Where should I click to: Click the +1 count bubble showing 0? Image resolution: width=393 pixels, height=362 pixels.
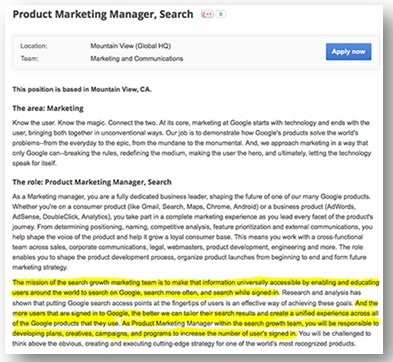coord(221,14)
